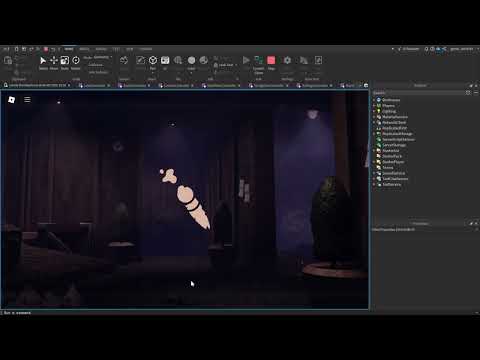Switch to the MODEL ribbon tab
480x360 pixels.
tap(84, 49)
